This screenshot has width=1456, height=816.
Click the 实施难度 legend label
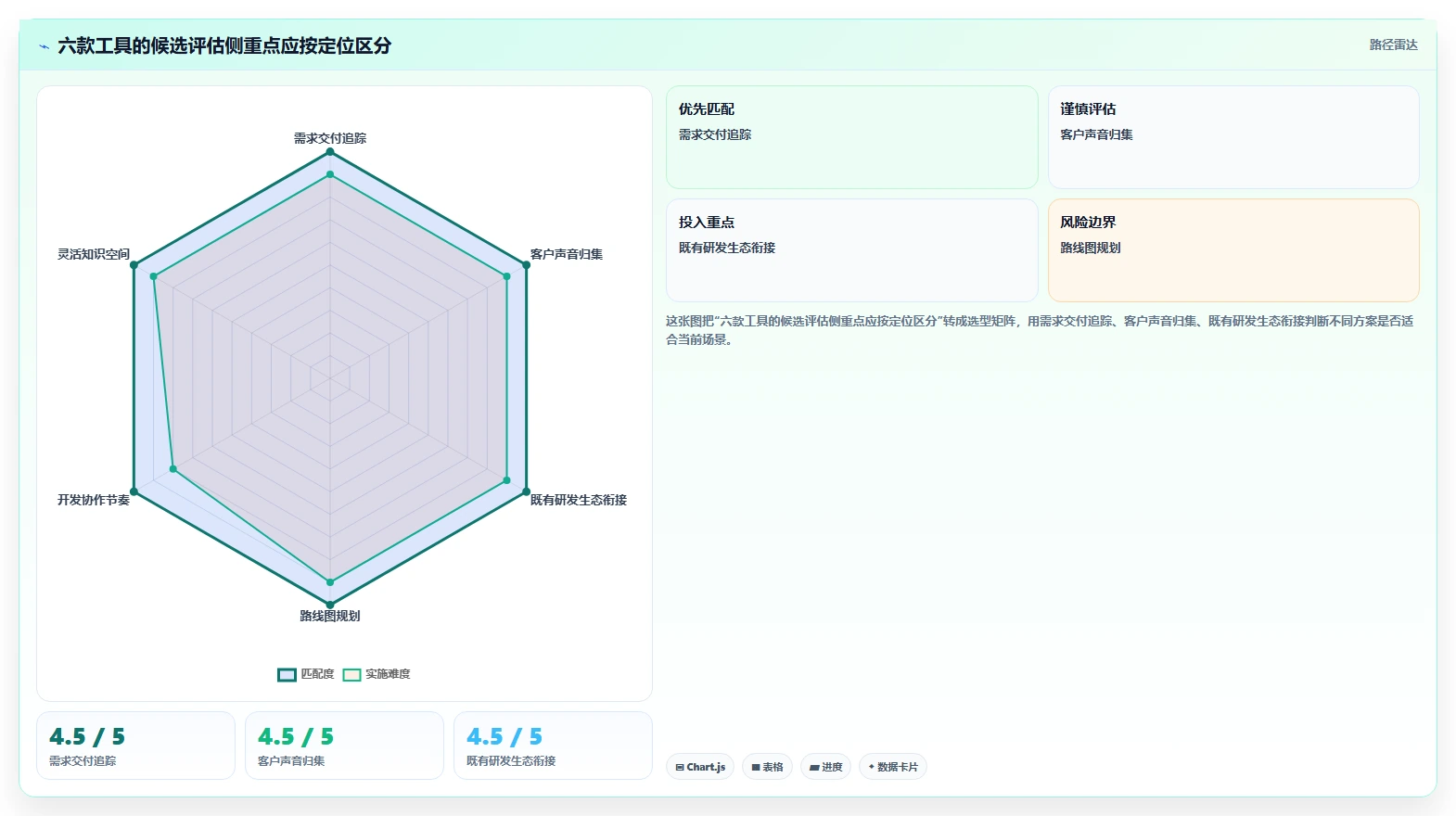tap(388, 674)
